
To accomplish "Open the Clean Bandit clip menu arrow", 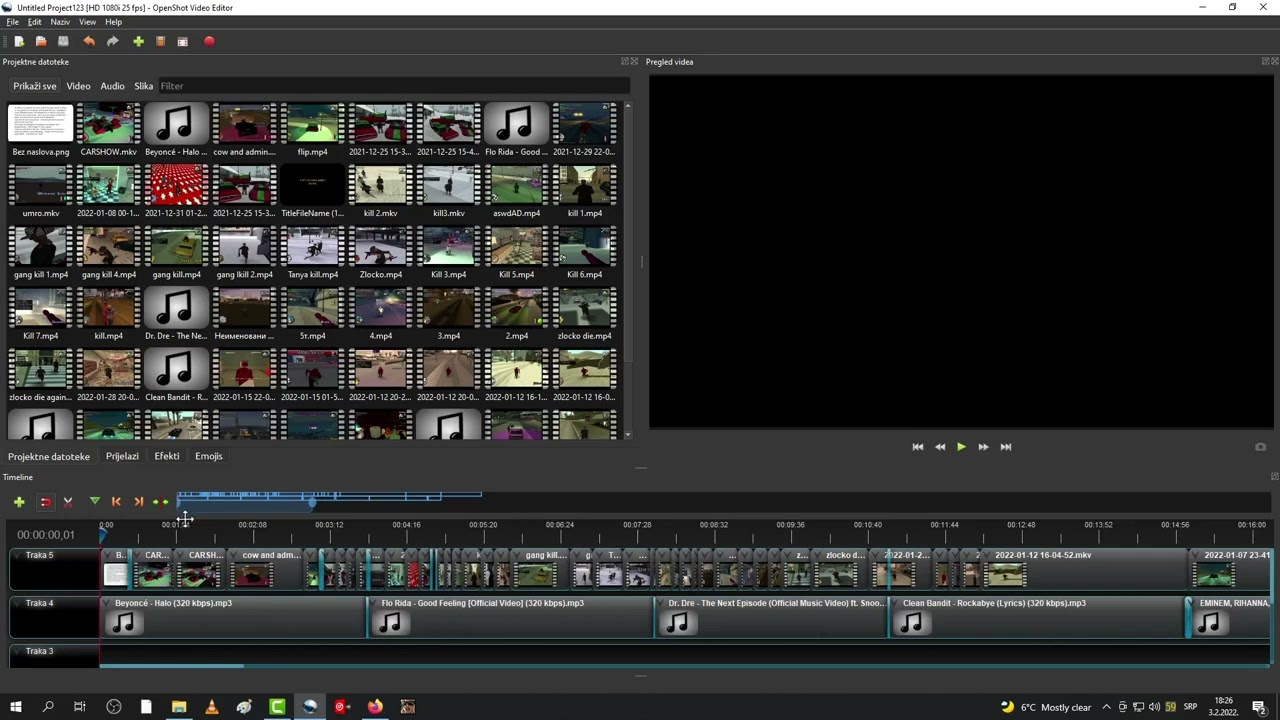I will (x=896, y=603).
